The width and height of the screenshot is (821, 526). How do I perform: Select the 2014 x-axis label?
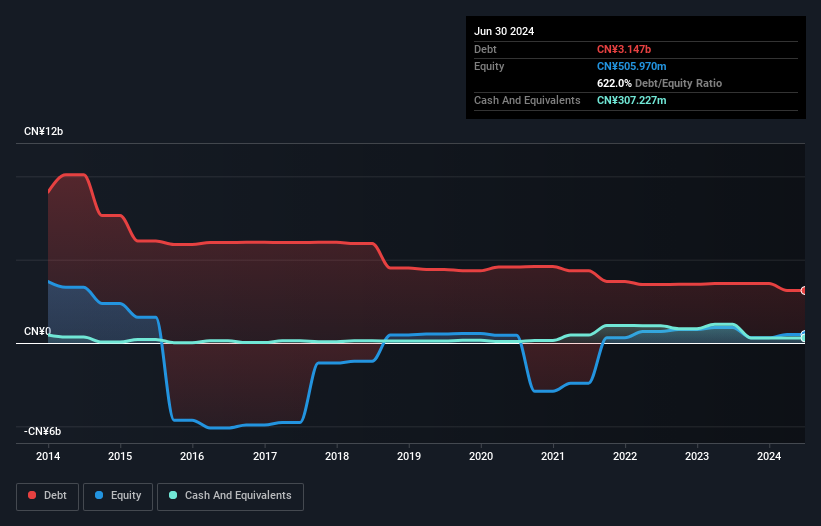[x=48, y=456]
